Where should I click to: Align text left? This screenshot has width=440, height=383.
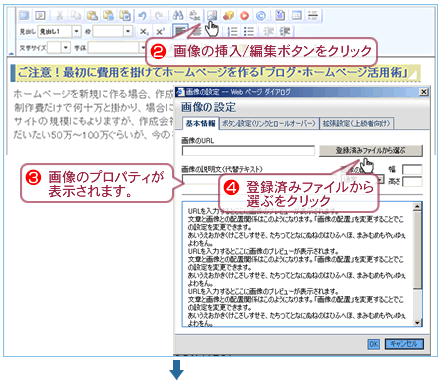pos(180,31)
